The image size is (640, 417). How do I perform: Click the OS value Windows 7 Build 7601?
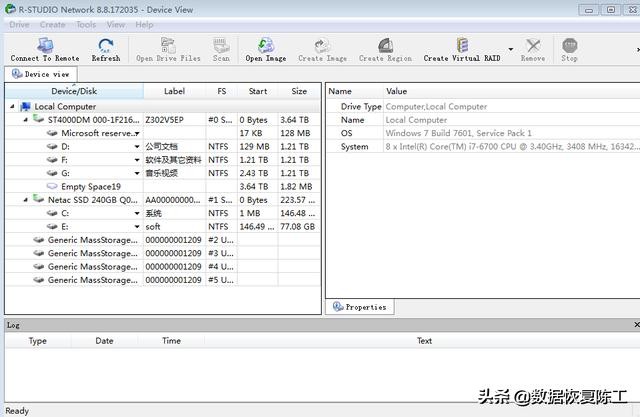(458, 133)
